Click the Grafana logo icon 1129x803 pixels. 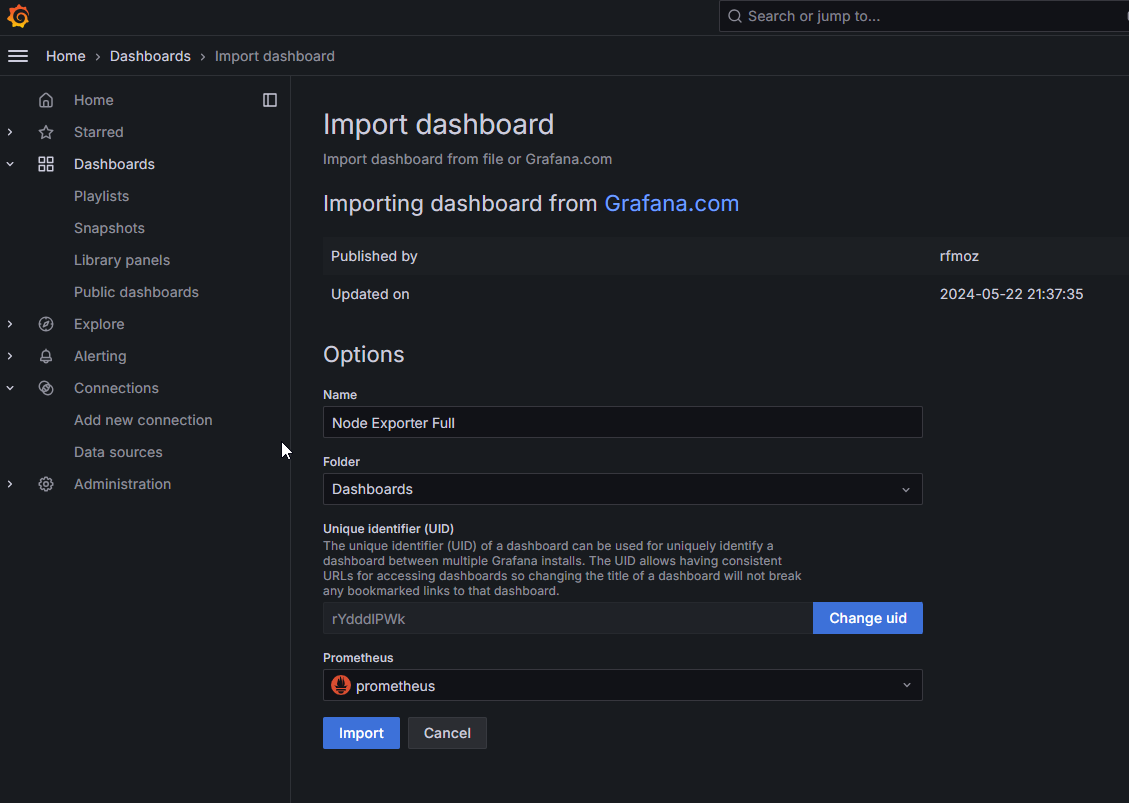point(18,16)
